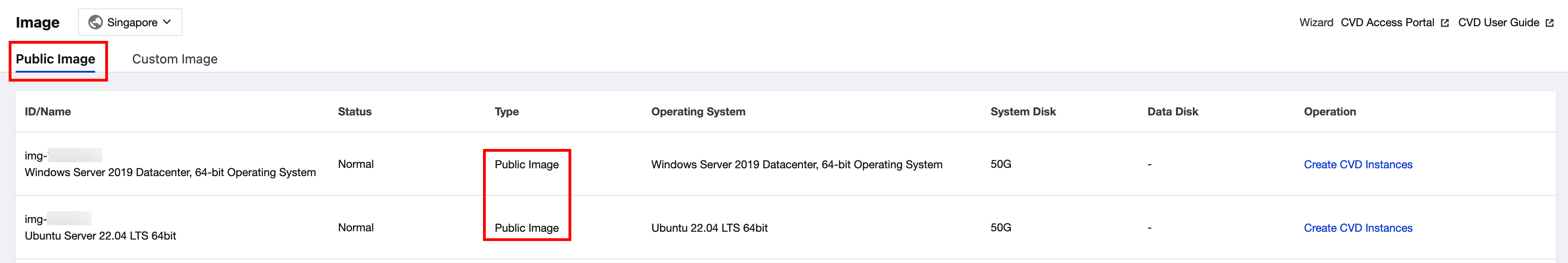Click the globe icon beside Singapore

click(96, 23)
